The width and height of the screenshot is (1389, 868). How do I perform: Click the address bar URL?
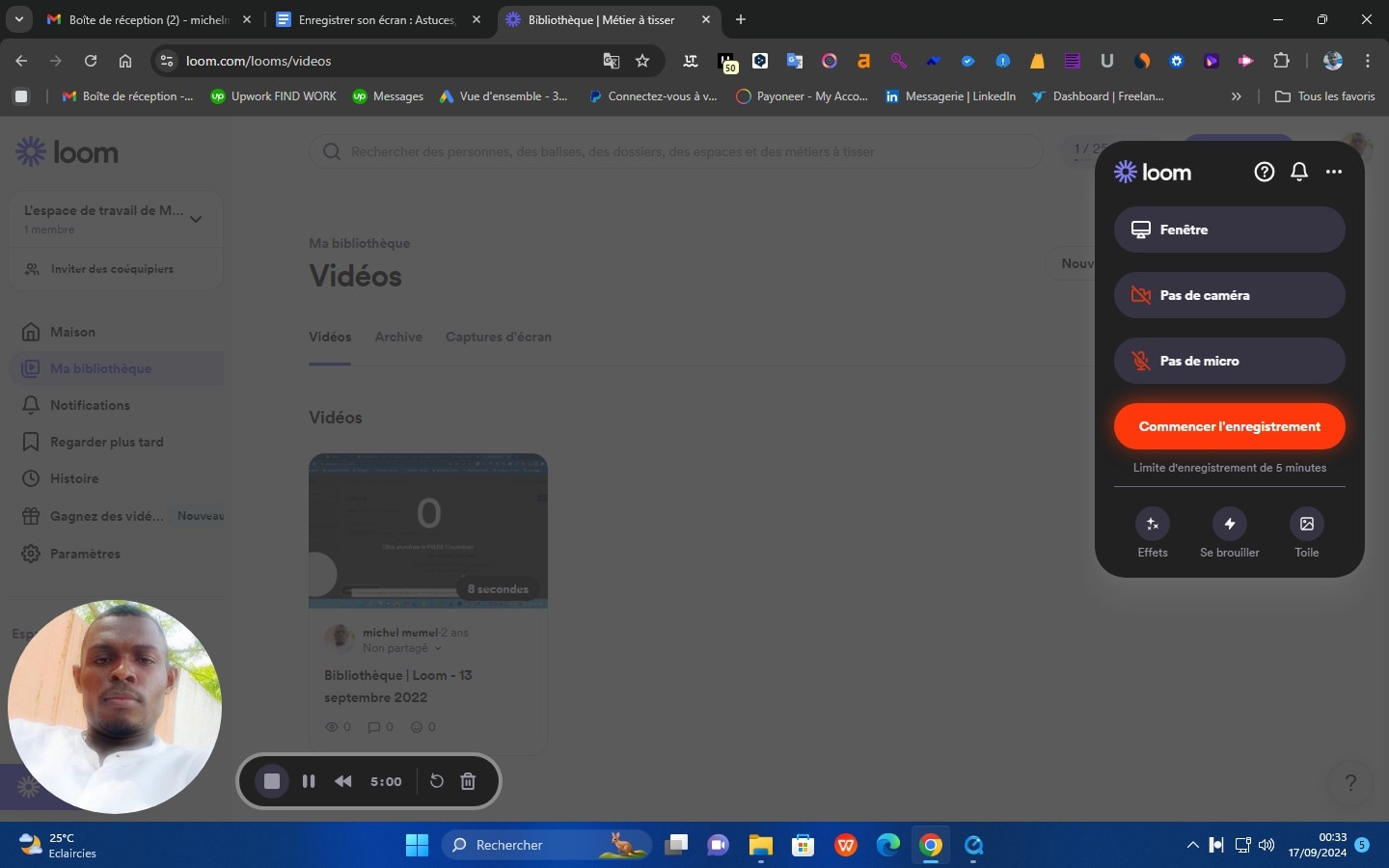click(x=259, y=61)
